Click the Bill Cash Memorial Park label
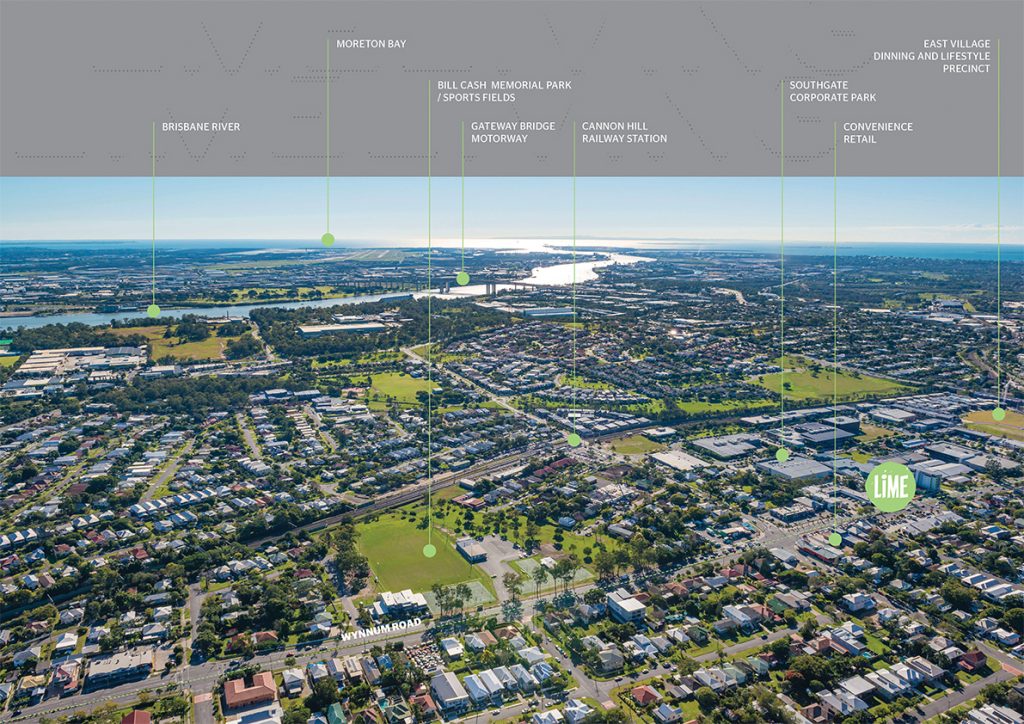Screen dimensions: 1024x724 [504, 92]
